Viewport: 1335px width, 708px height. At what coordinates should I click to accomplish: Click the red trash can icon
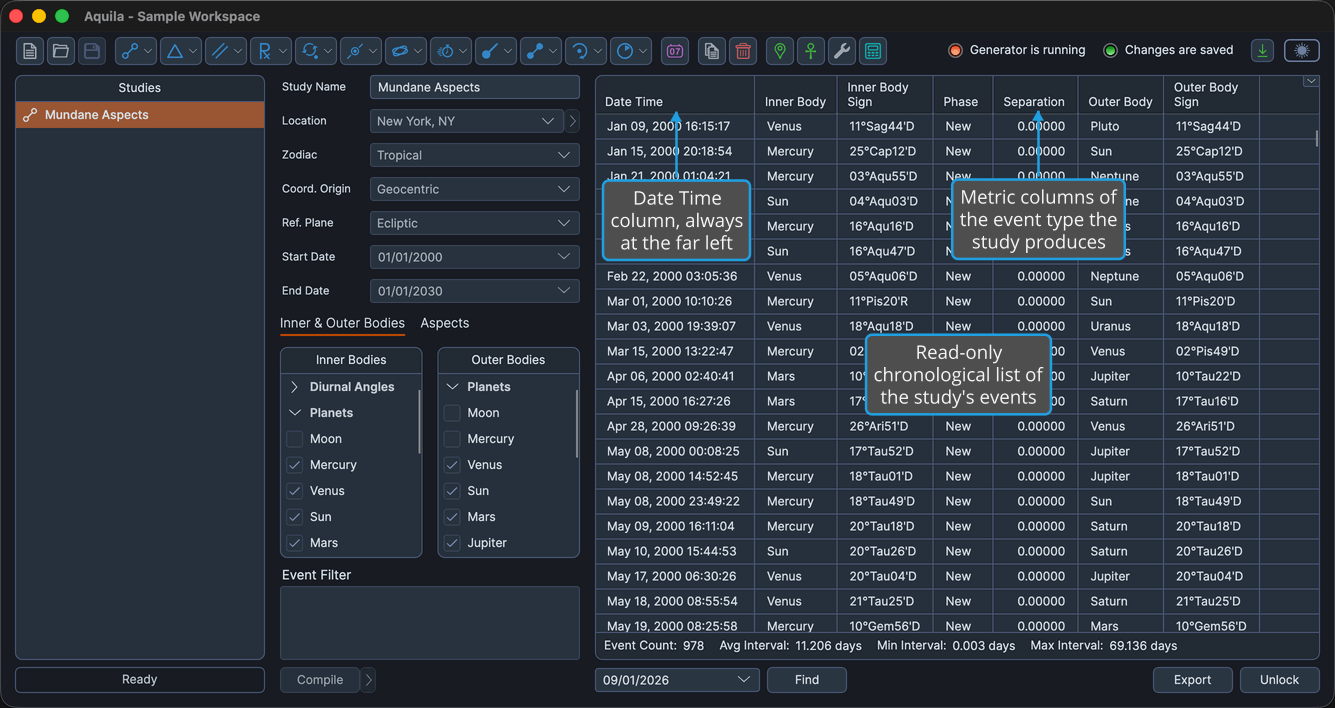click(x=743, y=51)
